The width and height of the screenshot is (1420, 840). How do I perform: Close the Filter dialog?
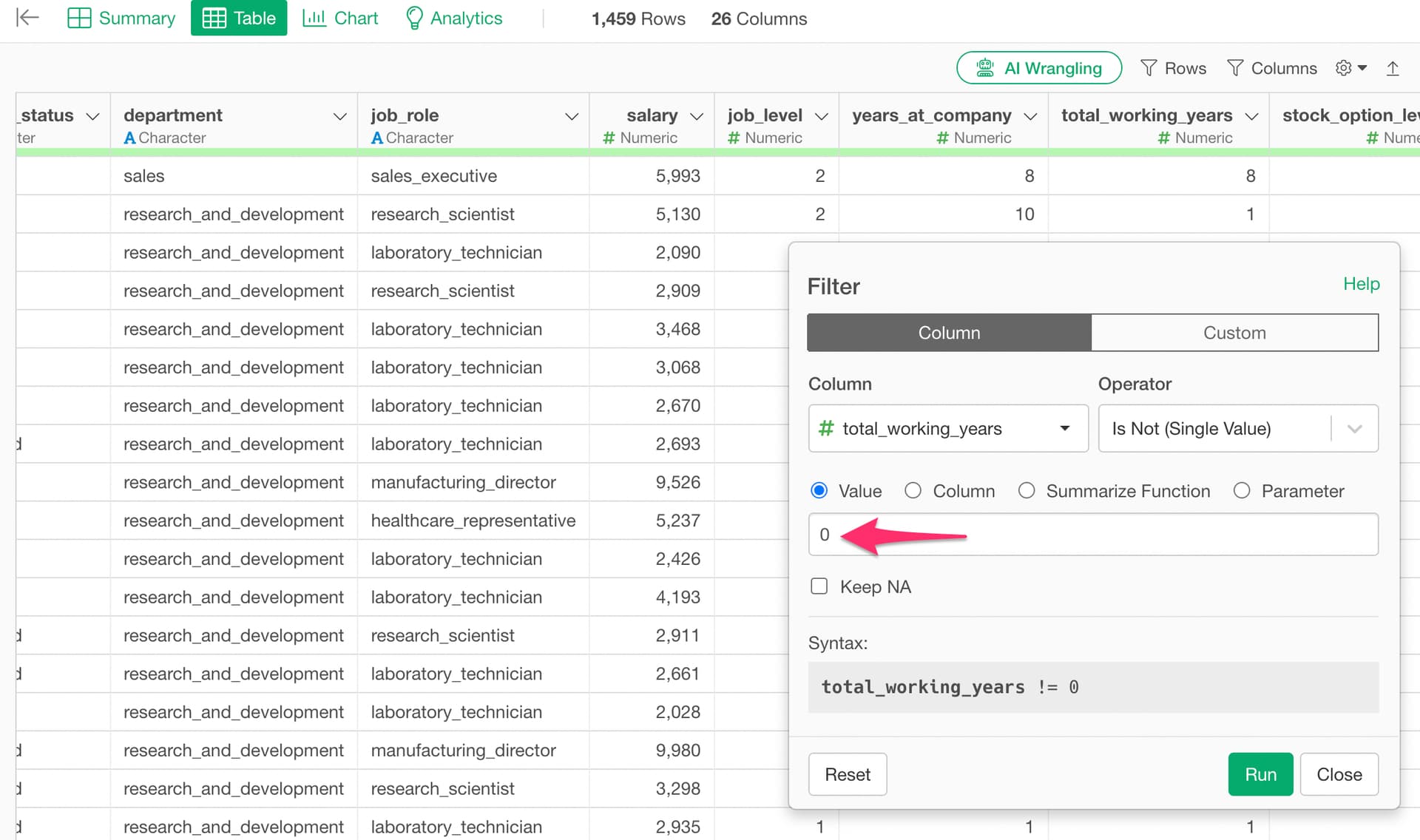pyautogui.click(x=1339, y=774)
